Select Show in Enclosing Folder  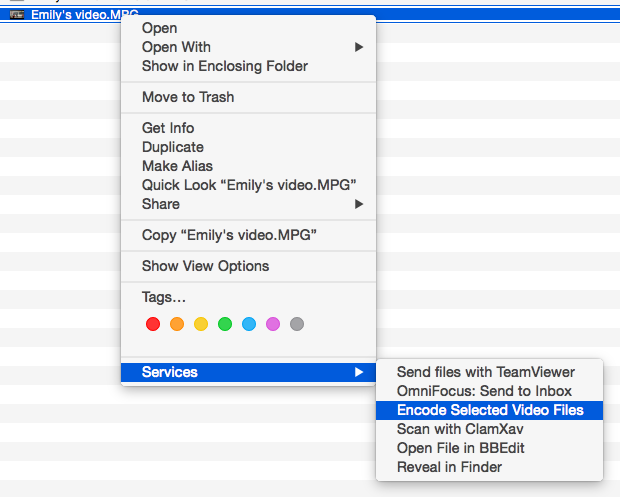pos(225,66)
